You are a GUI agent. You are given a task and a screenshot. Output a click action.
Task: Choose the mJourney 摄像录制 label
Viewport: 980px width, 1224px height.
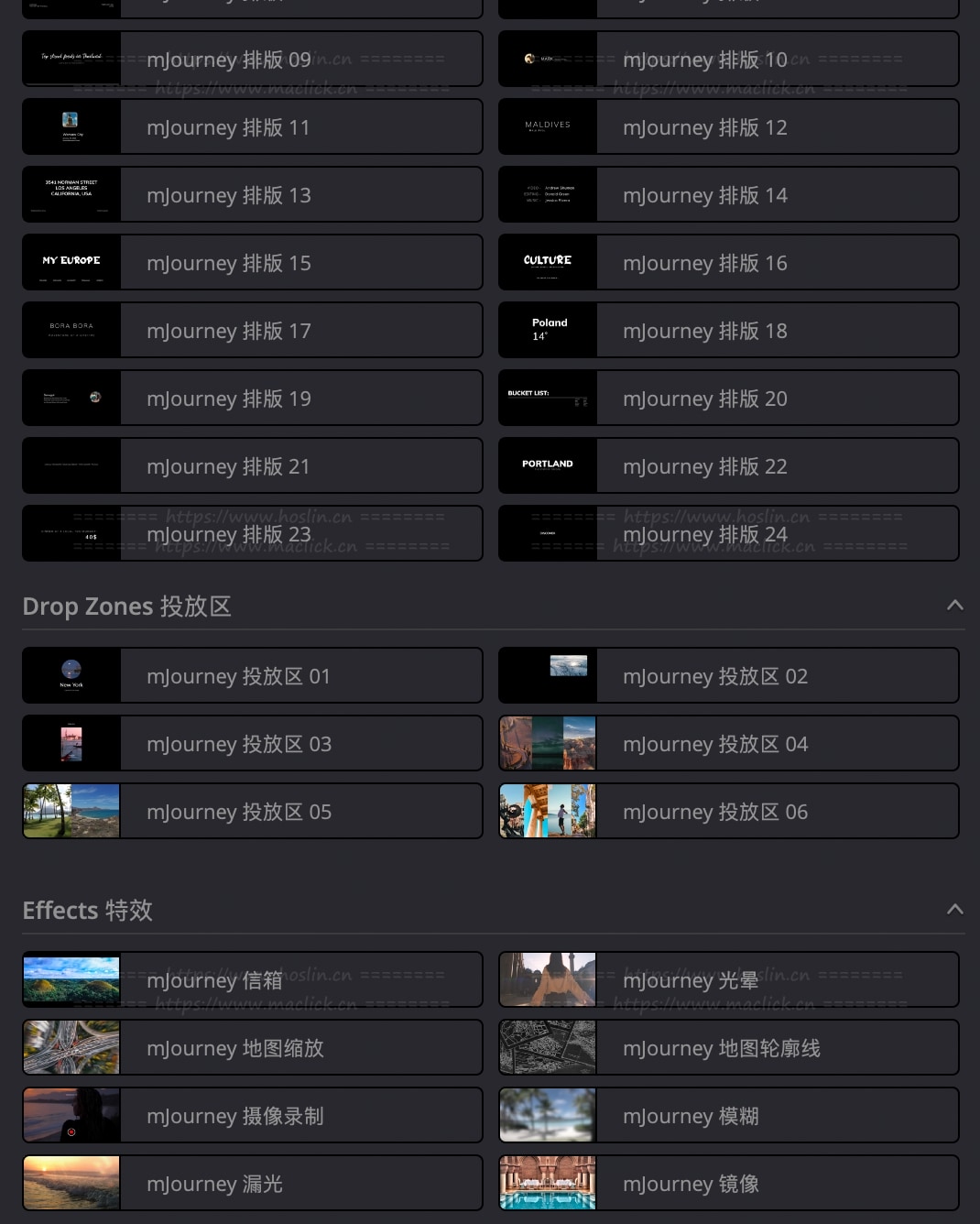(235, 1116)
